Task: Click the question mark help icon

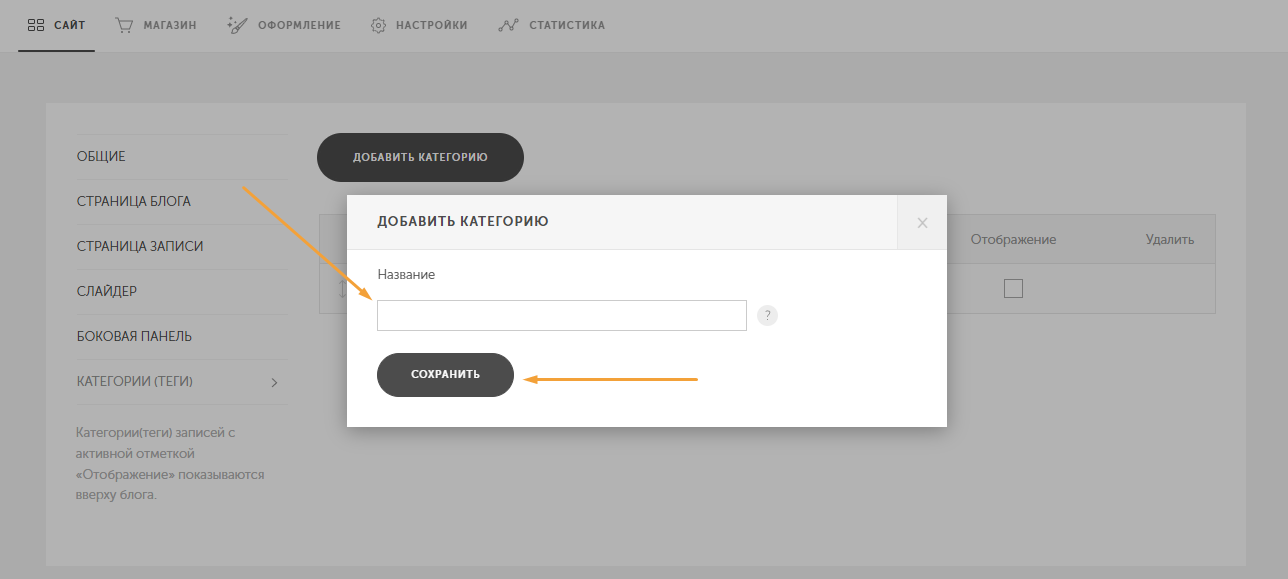Action: coord(767,315)
